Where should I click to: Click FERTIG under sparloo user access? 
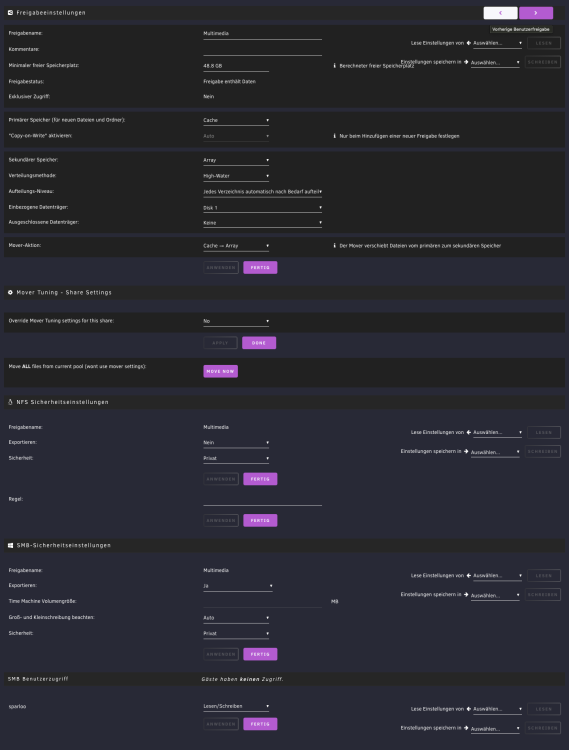tap(260, 724)
